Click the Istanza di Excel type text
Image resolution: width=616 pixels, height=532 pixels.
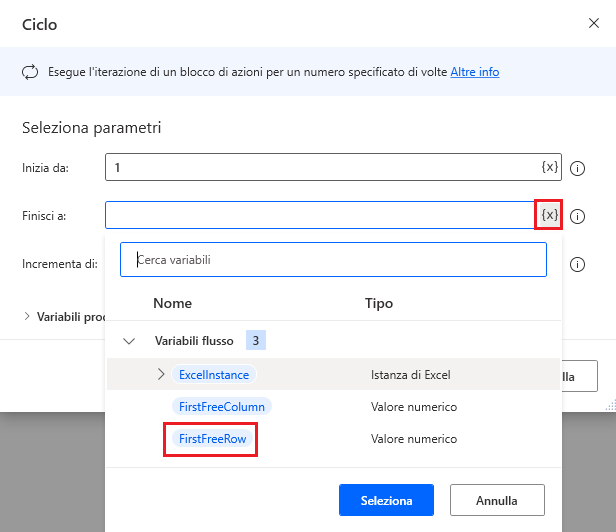click(x=411, y=375)
